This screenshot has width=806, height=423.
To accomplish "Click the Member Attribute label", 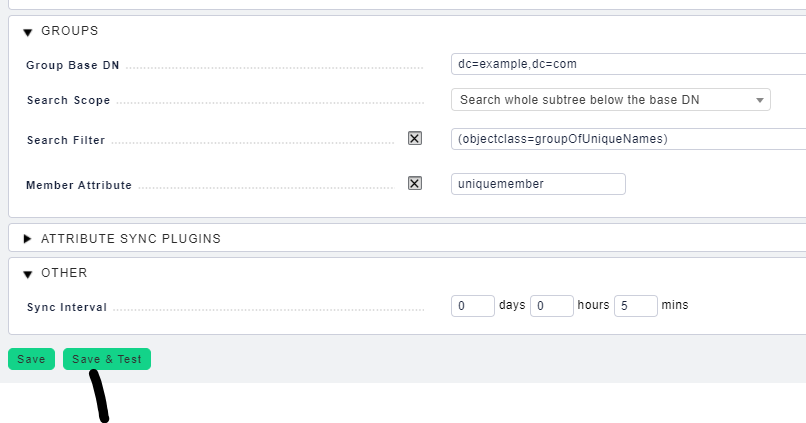I will point(79,185).
